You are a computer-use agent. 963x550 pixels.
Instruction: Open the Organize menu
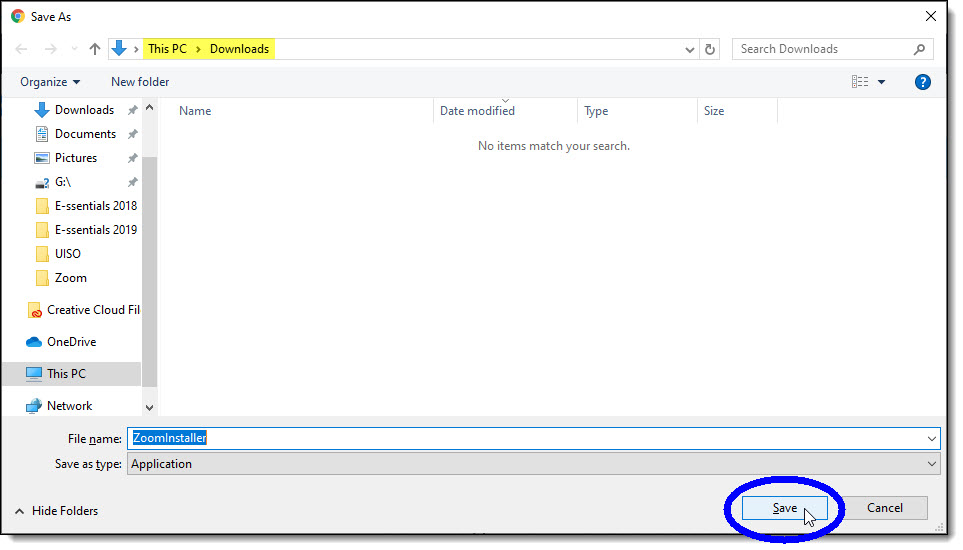[x=50, y=82]
